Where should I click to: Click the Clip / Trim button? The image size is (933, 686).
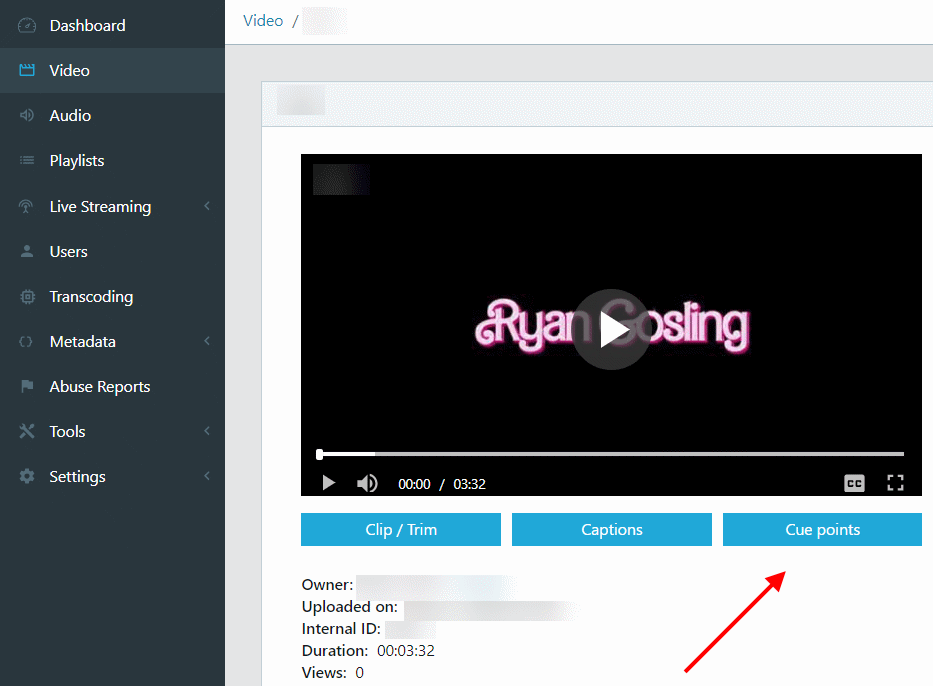click(401, 530)
